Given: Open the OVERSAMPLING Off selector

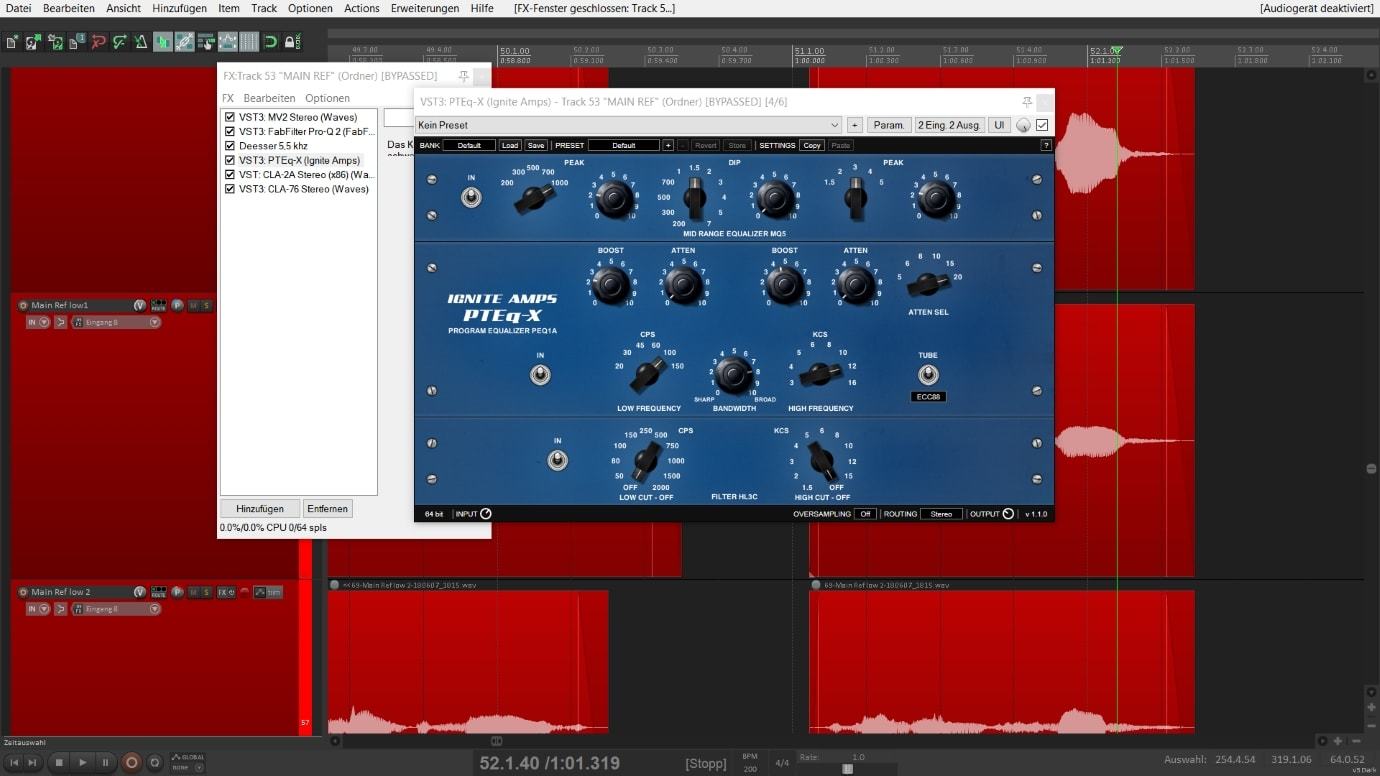Looking at the screenshot, I should coord(865,514).
